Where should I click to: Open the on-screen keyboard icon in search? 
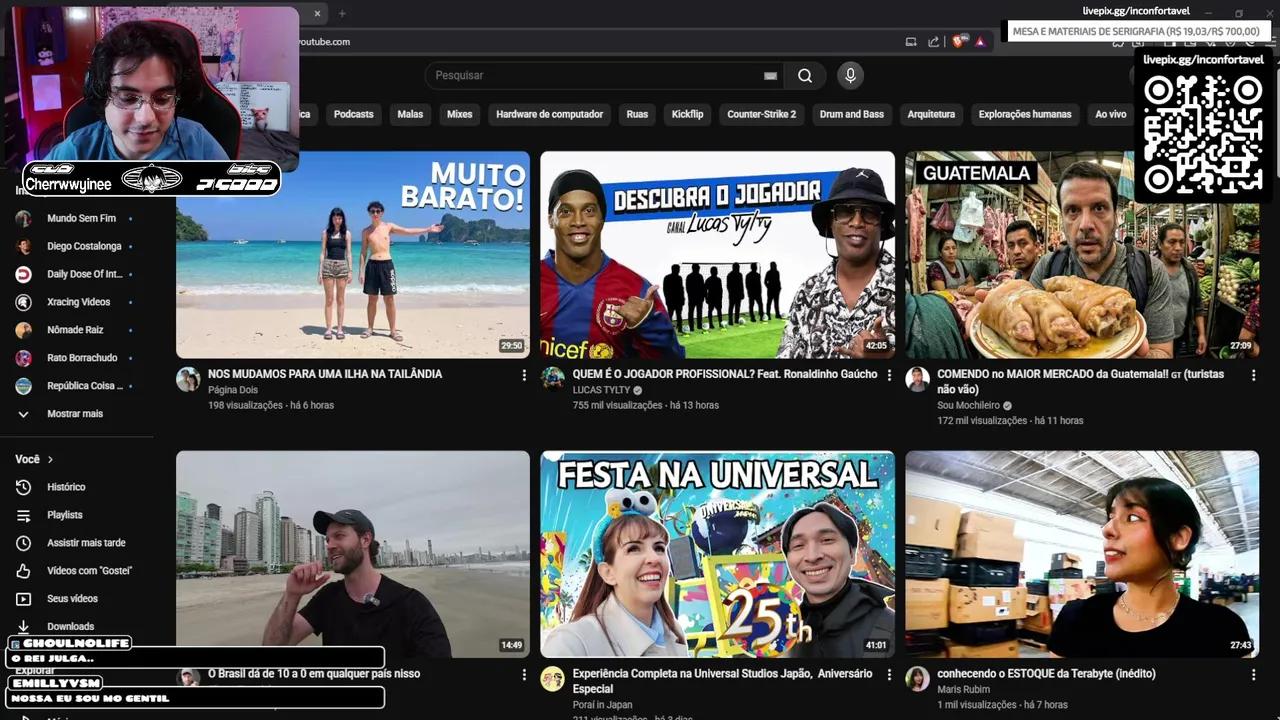click(x=770, y=75)
